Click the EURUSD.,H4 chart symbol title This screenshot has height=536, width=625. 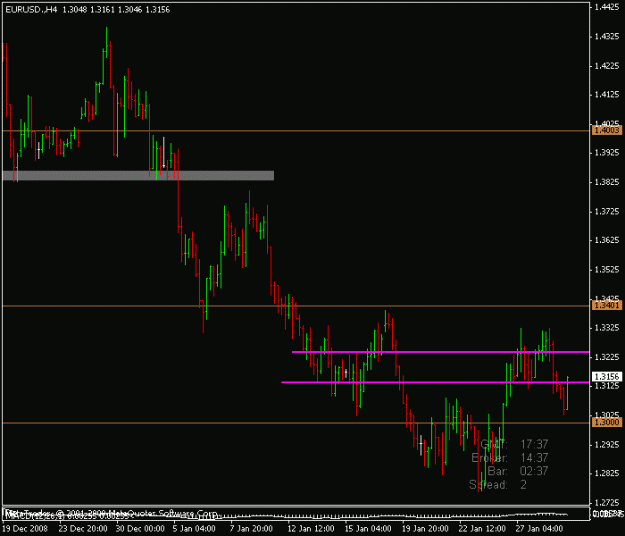[31, 10]
